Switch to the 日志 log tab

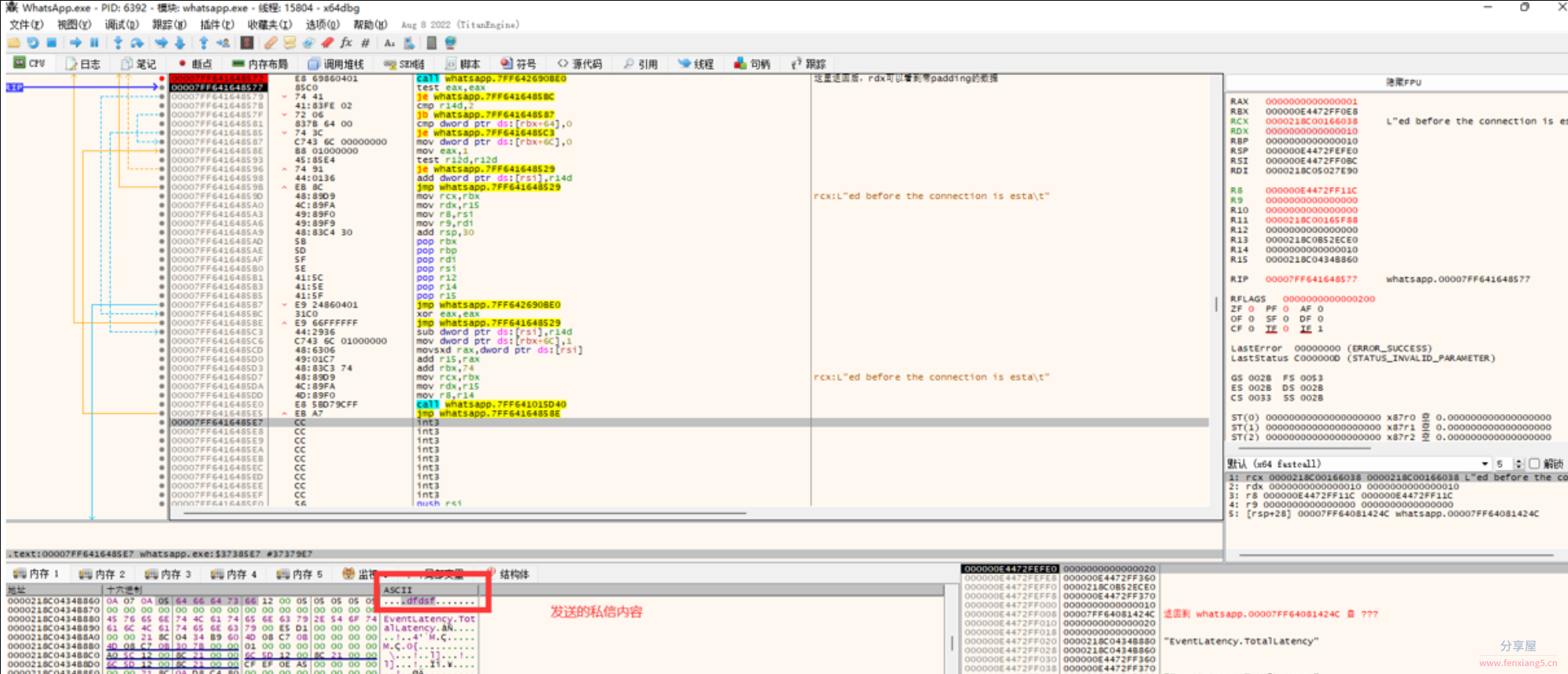[82, 64]
